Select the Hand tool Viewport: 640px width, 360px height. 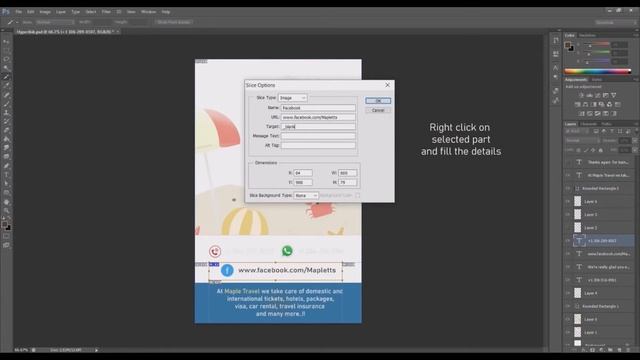[6, 202]
